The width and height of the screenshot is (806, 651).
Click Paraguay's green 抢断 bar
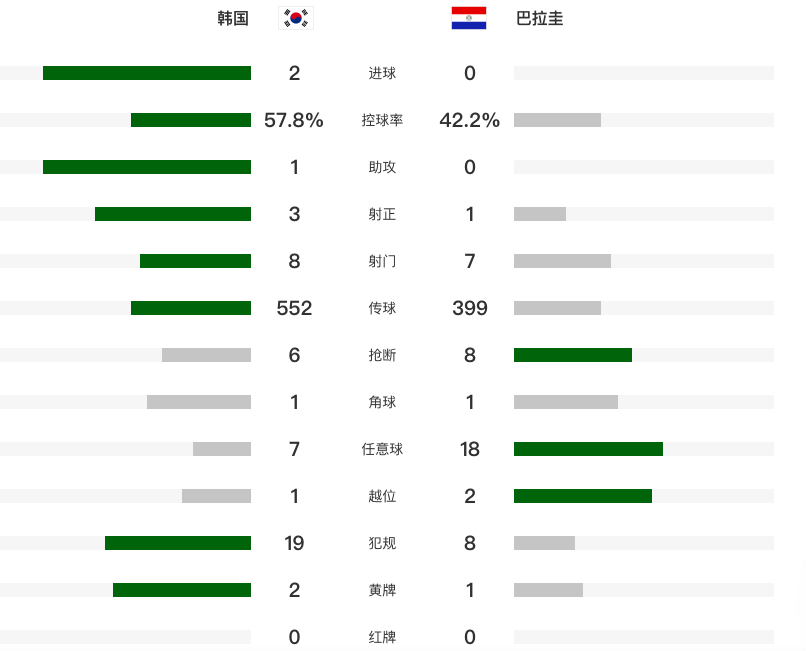pyautogui.click(x=573, y=355)
